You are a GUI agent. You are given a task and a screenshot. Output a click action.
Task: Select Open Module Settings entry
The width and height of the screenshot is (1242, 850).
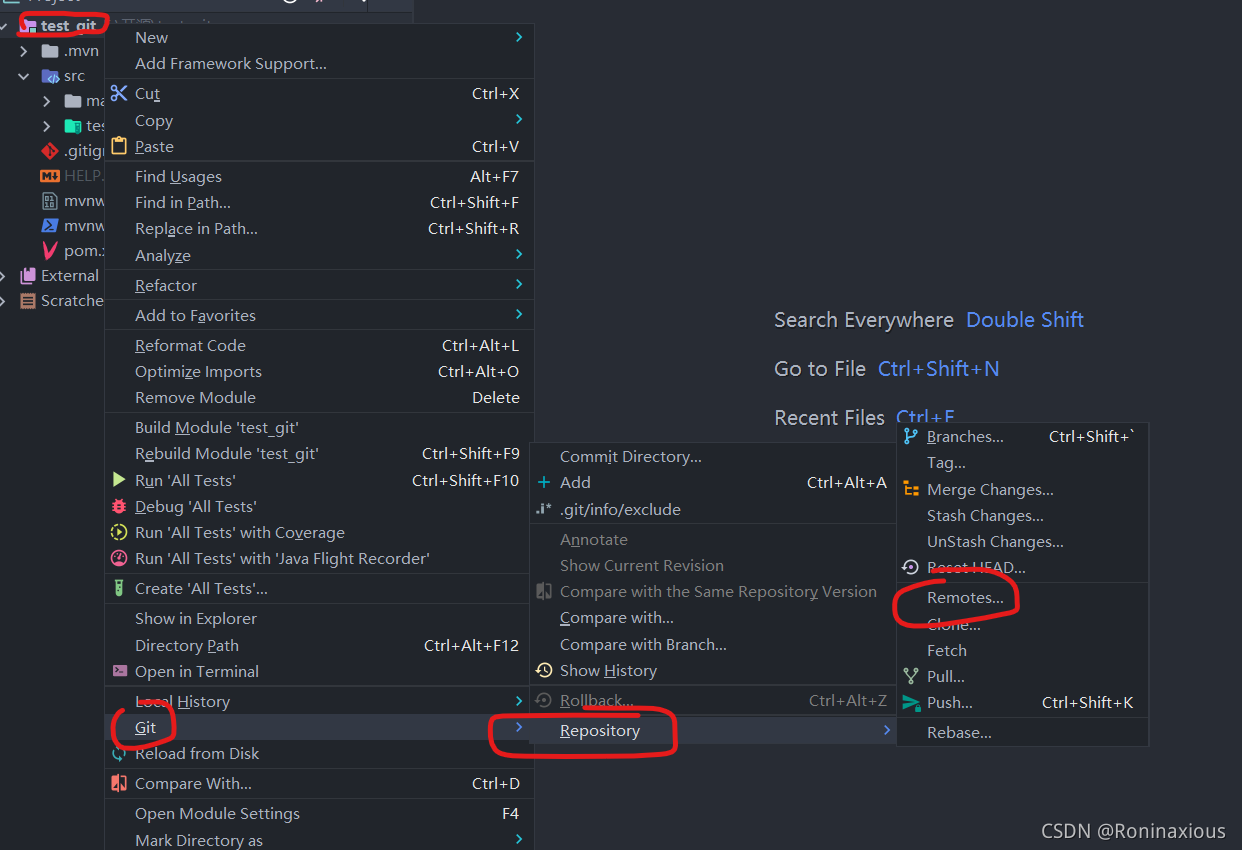click(319, 813)
